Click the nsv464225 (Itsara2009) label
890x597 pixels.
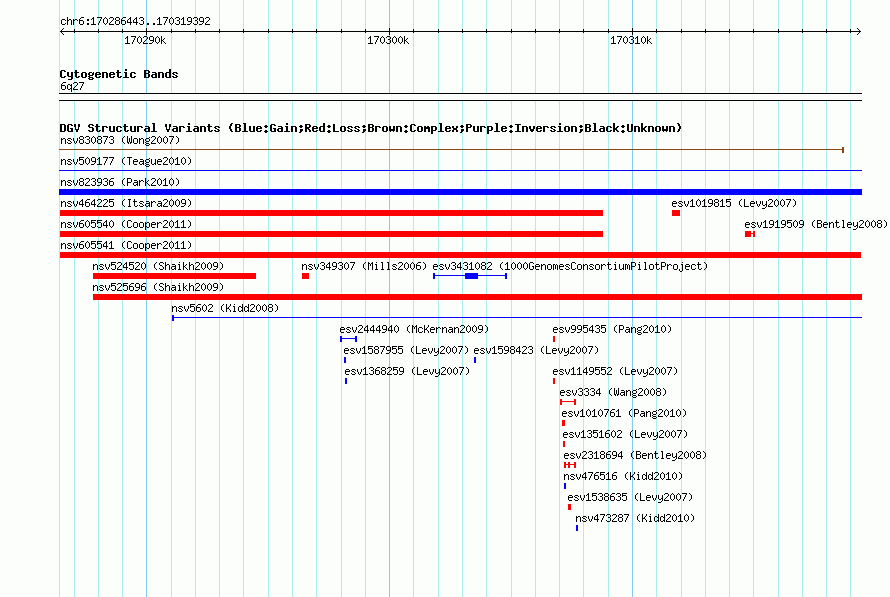126,203
